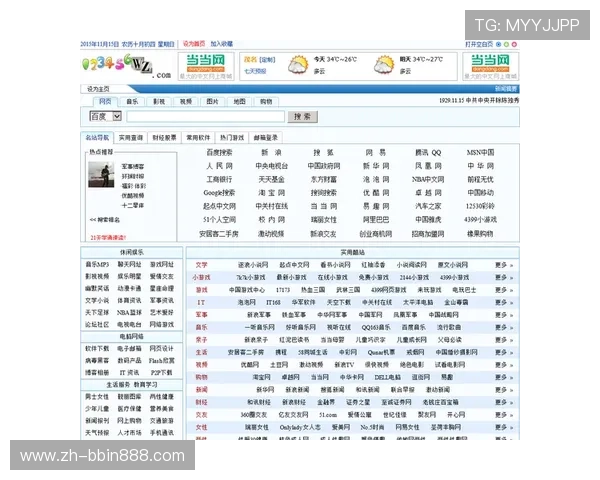Open the 中央电视台 site link
Screen dimensions: 600x480
[272, 166]
